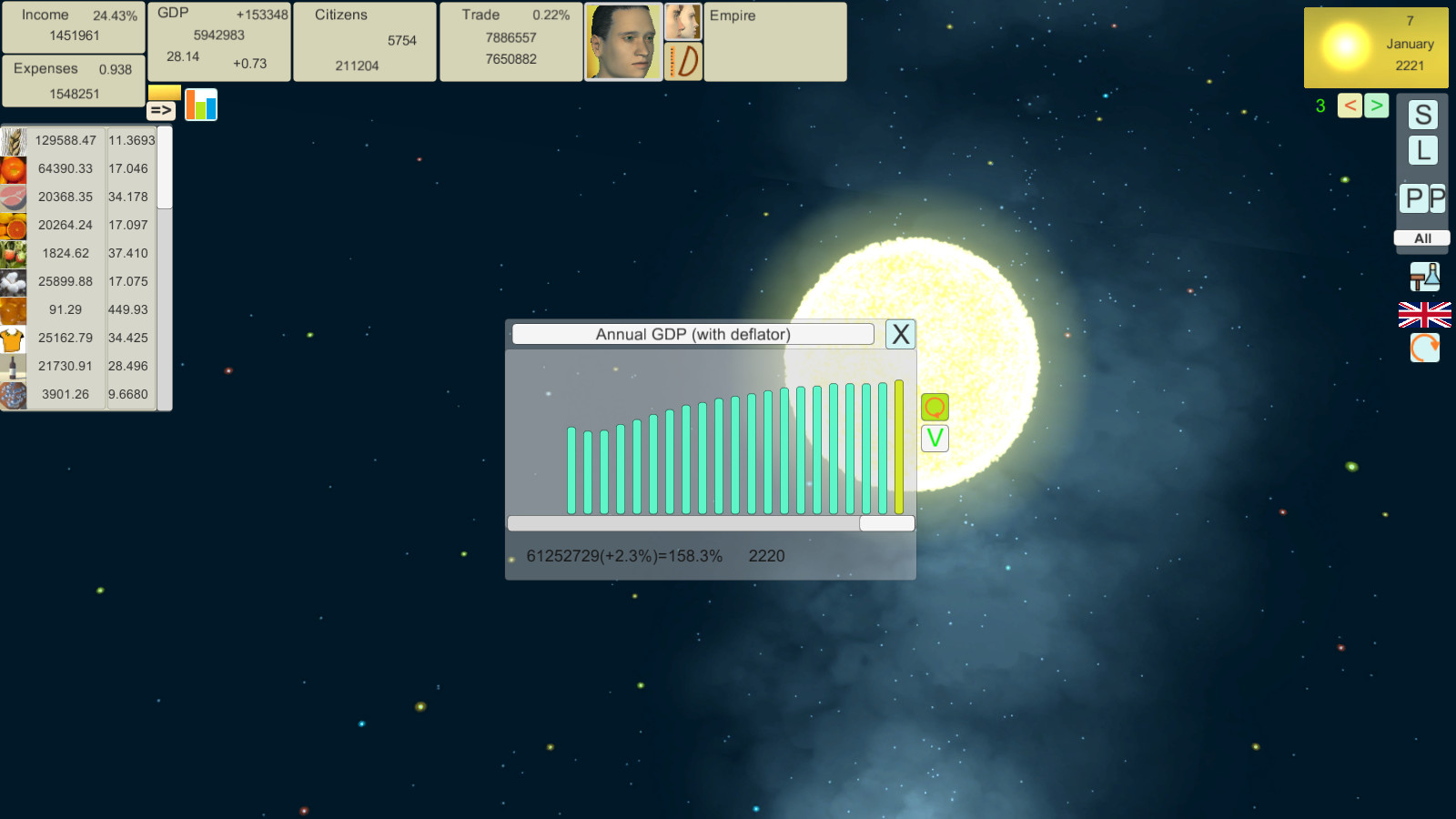Toggle the right P button
The height and width of the screenshot is (819, 1456).
click(x=1438, y=198)
